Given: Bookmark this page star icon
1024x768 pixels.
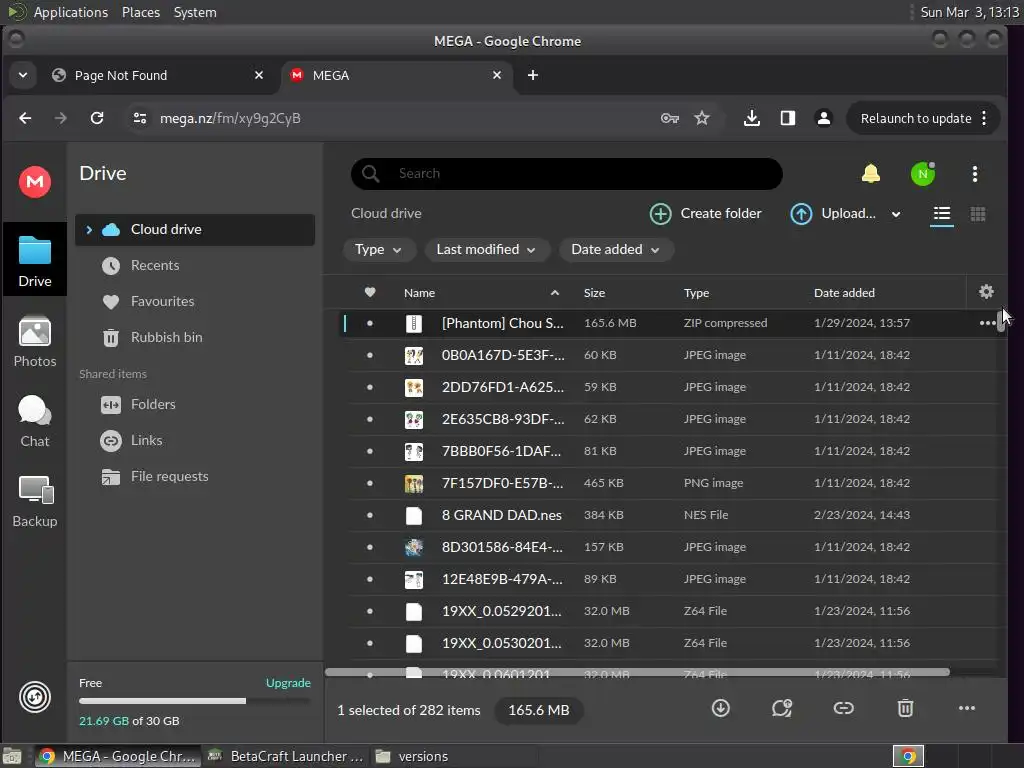Looking at the screenshot, I should coord(702,118).
